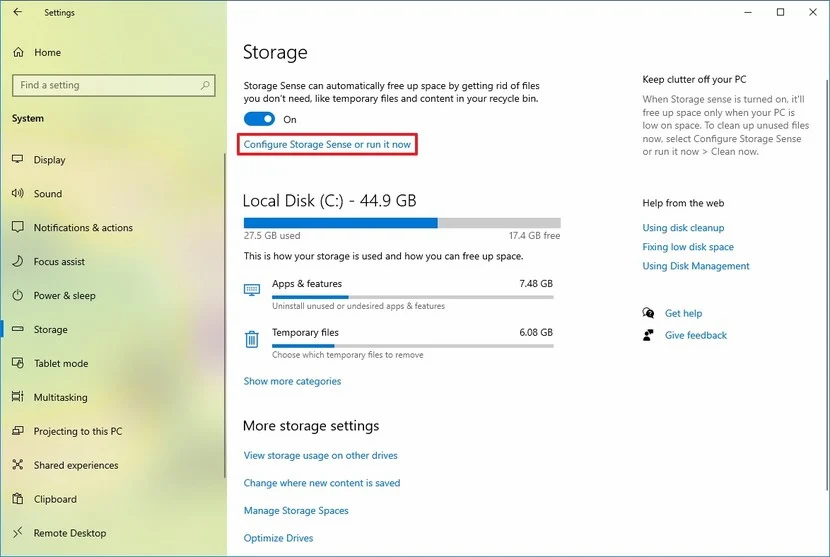The image size is (830, 557).
Task: Click the Focus assist moon icon
Action: 18,261
